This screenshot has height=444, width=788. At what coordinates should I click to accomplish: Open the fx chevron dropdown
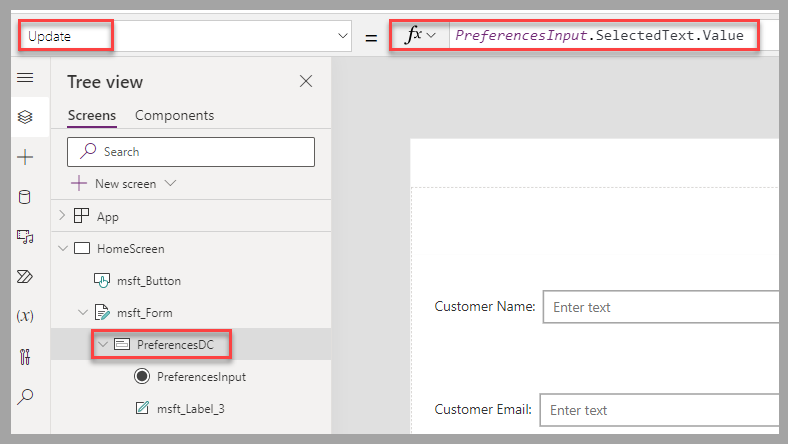pyautogui.click(x=431, y=36)
